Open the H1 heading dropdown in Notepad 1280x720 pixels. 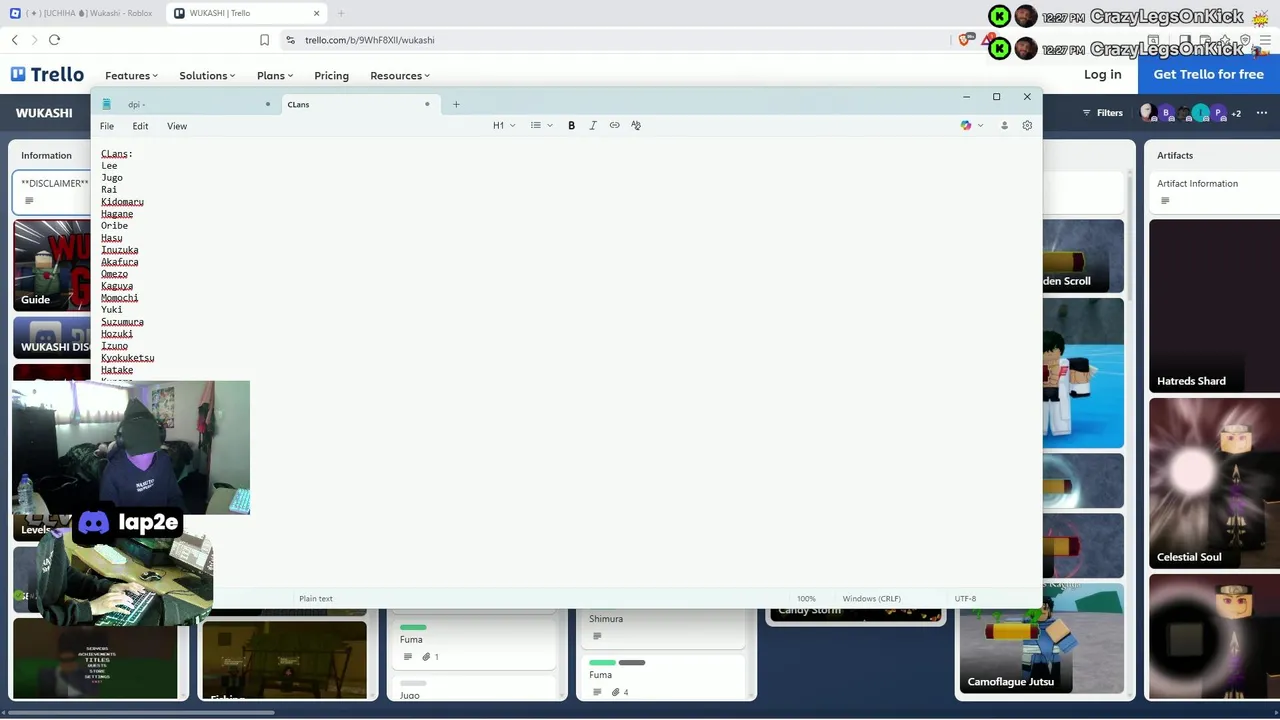coord(504,126)
